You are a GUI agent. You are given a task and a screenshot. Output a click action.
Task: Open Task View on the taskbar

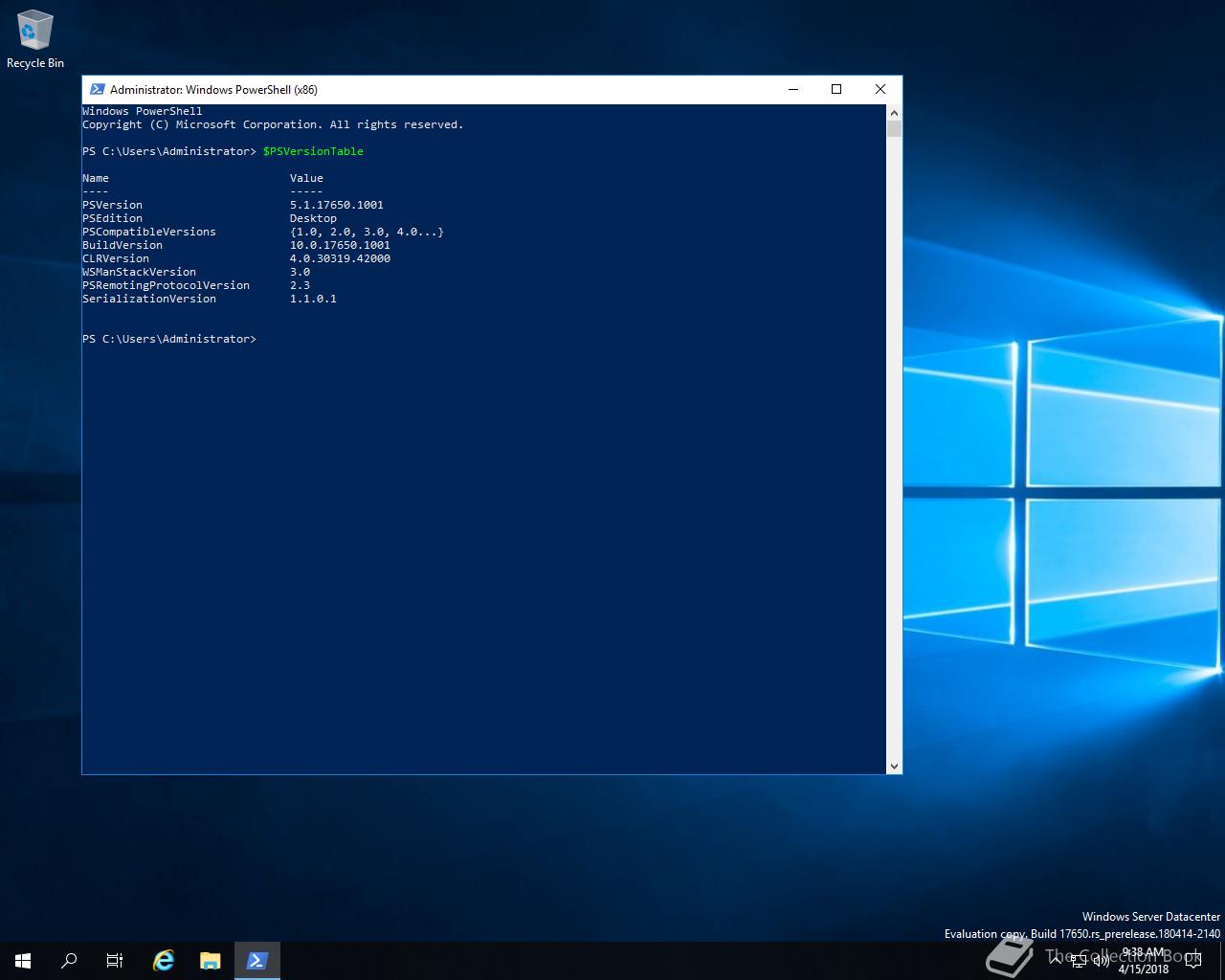coord(115,961)
